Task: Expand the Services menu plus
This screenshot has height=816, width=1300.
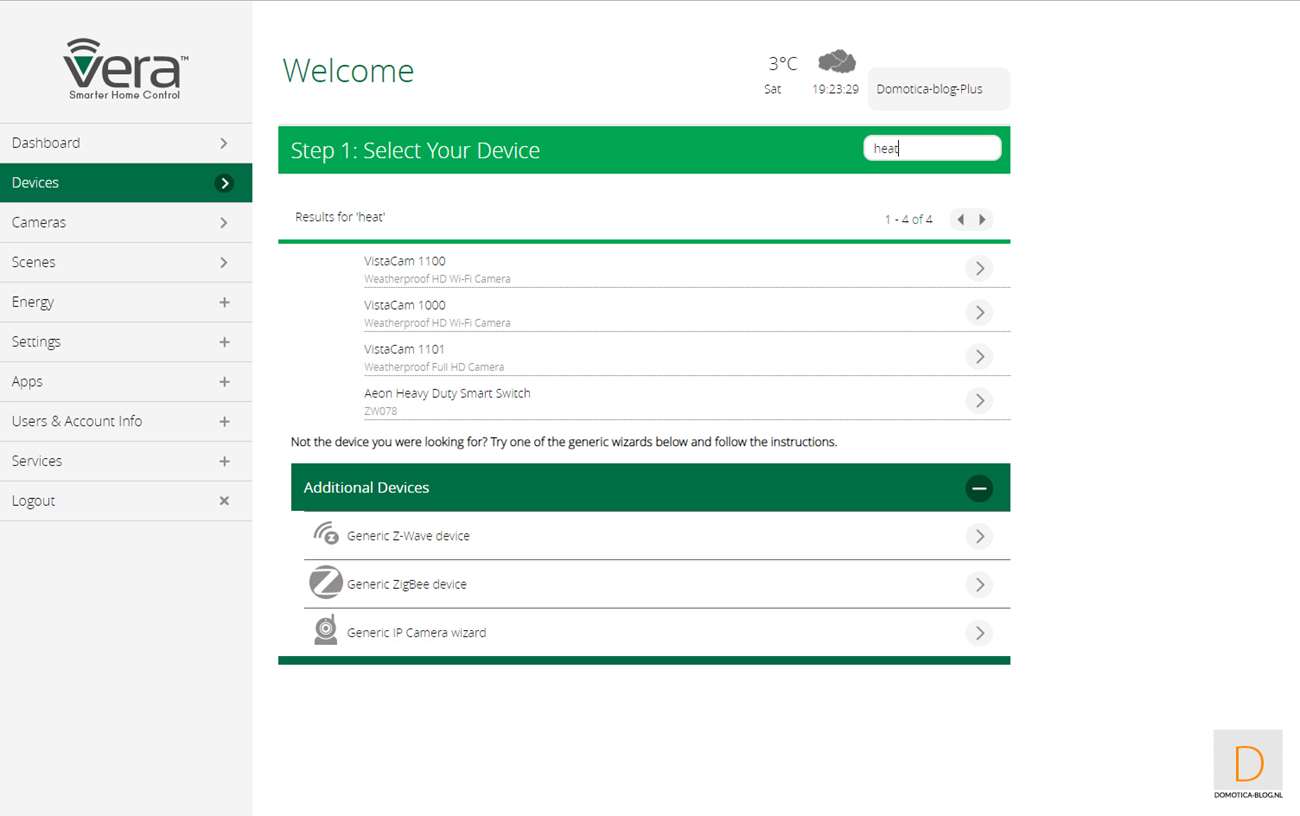Action: (x=224, y=461)
